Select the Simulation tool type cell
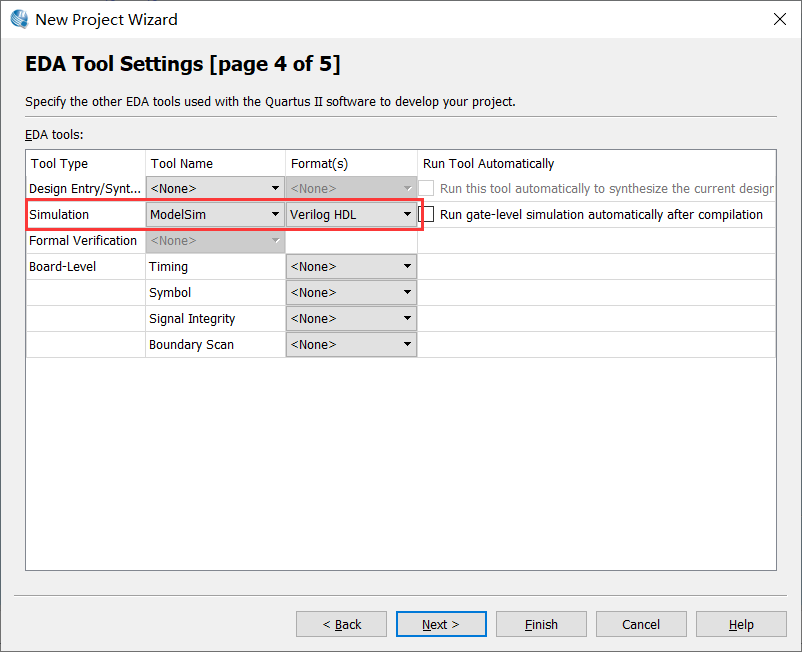Viewport: 802px width, 652px height. [85, 214]
